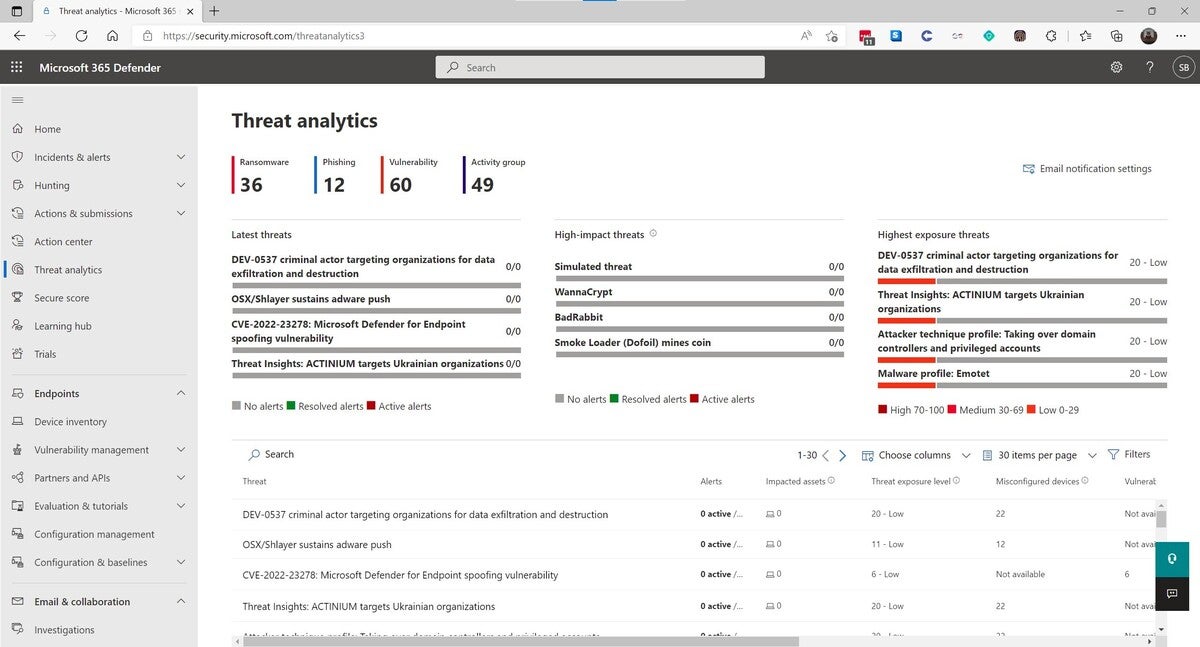Click the Learning hub icon
The height and width of the screenshot is (647, 1200).
(17, 326)
